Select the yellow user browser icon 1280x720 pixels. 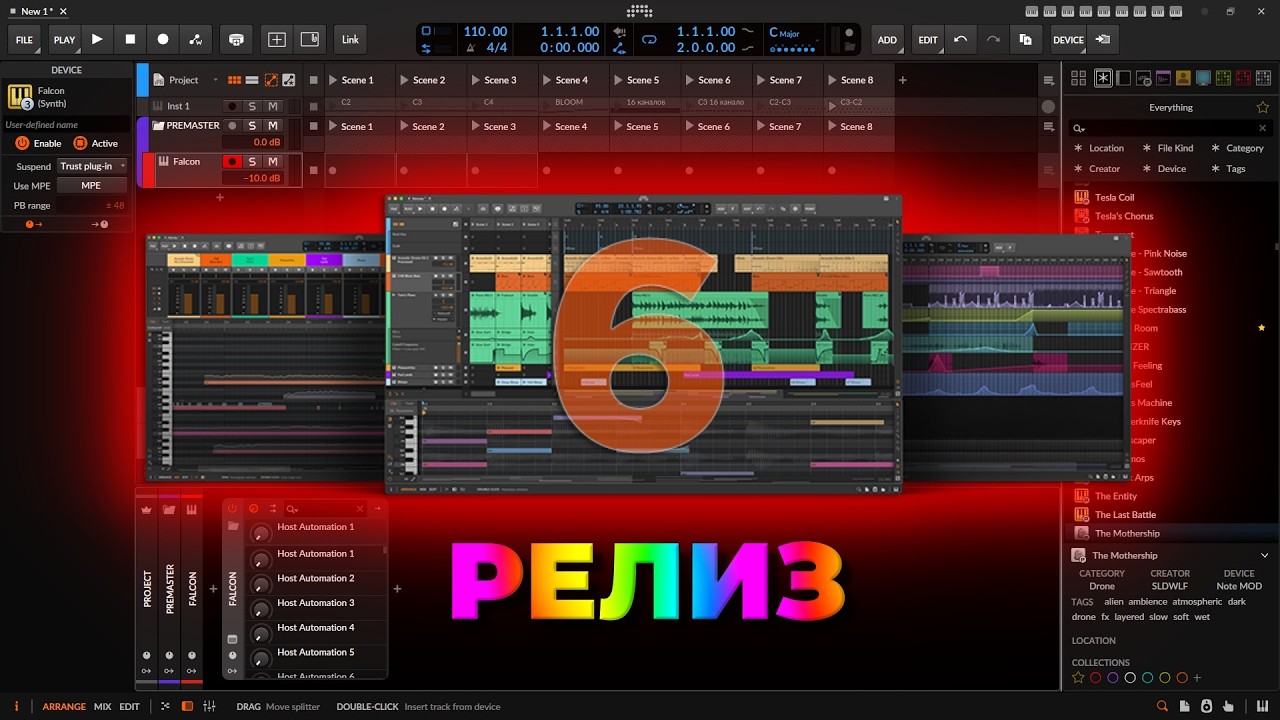click(1183, 78)
